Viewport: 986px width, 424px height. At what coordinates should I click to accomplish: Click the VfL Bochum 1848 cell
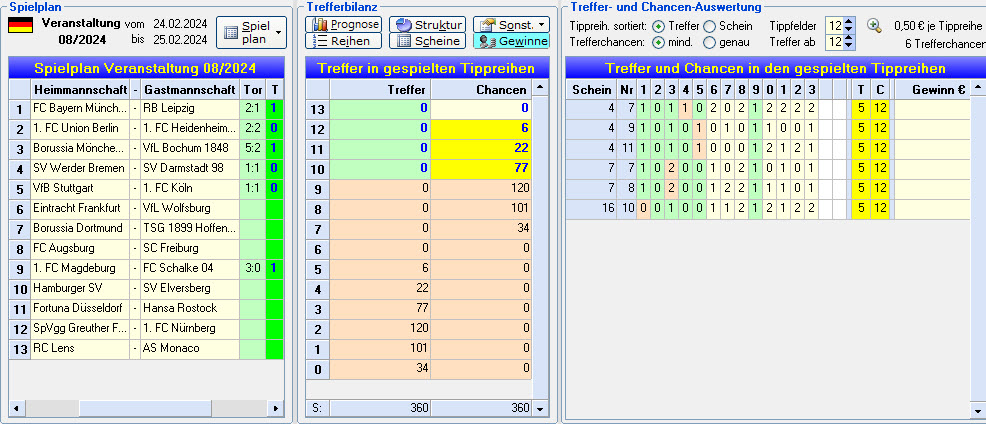(x=190, y=148)
